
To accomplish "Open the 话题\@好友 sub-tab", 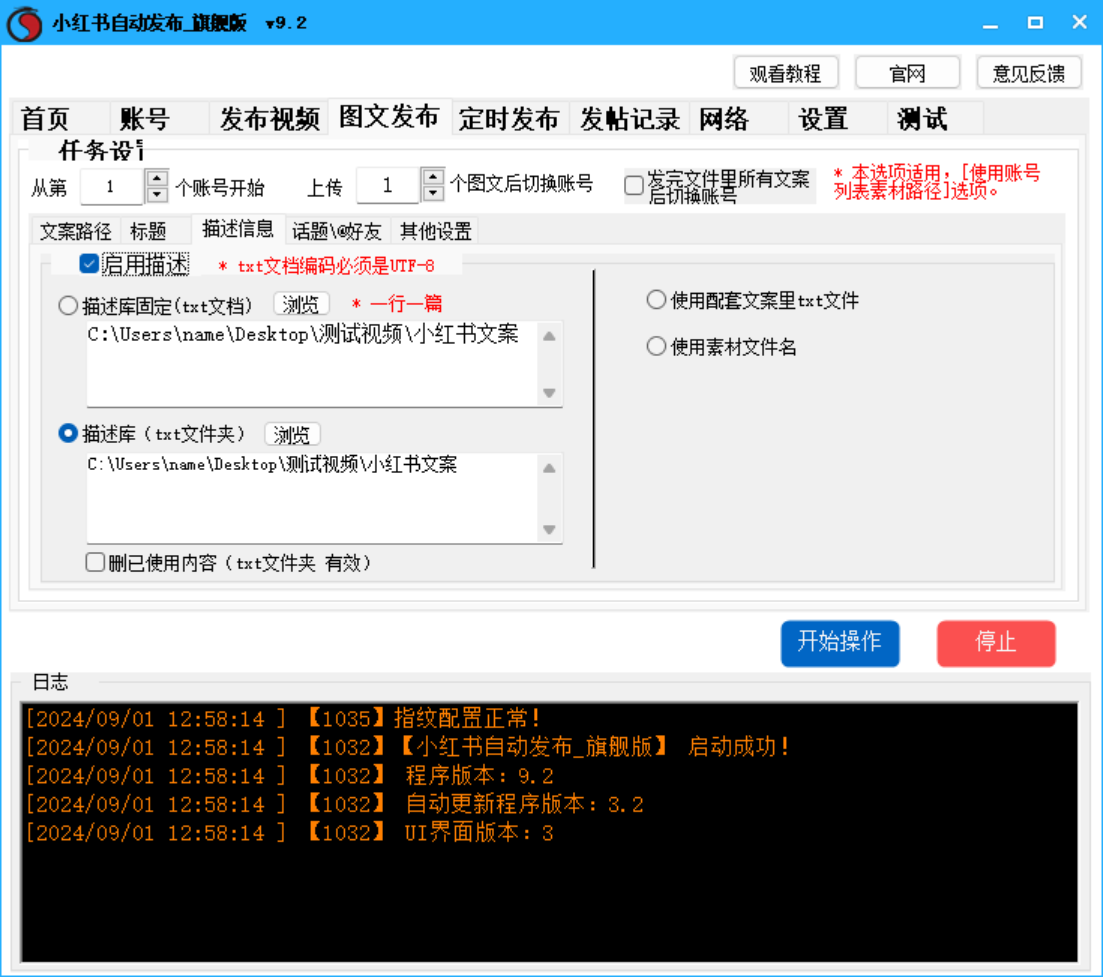I will (337, 231).
